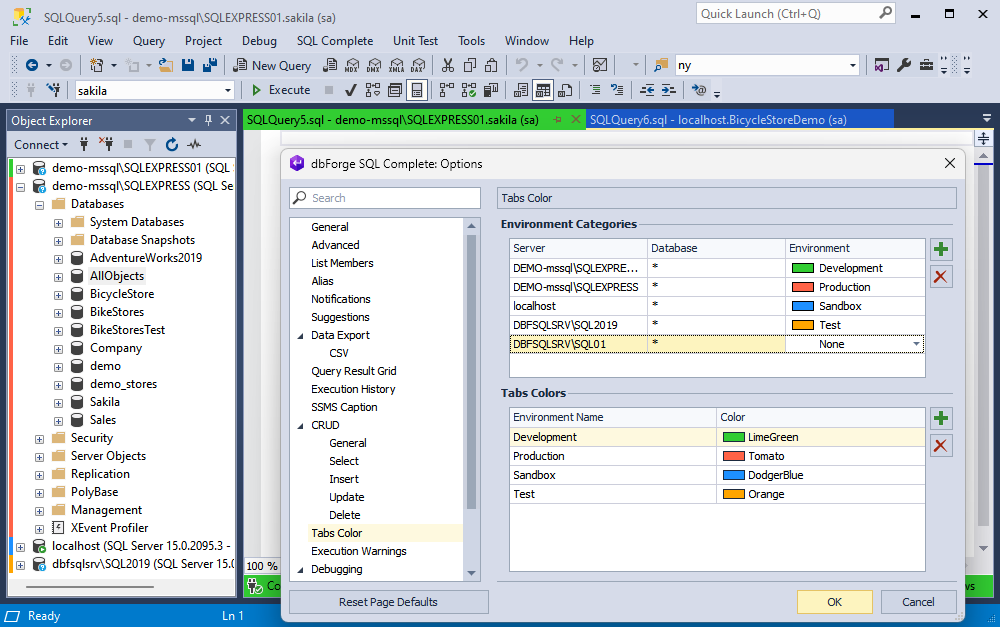Expand the Security folder node
1000x627 pixels.
click(40, 439)
